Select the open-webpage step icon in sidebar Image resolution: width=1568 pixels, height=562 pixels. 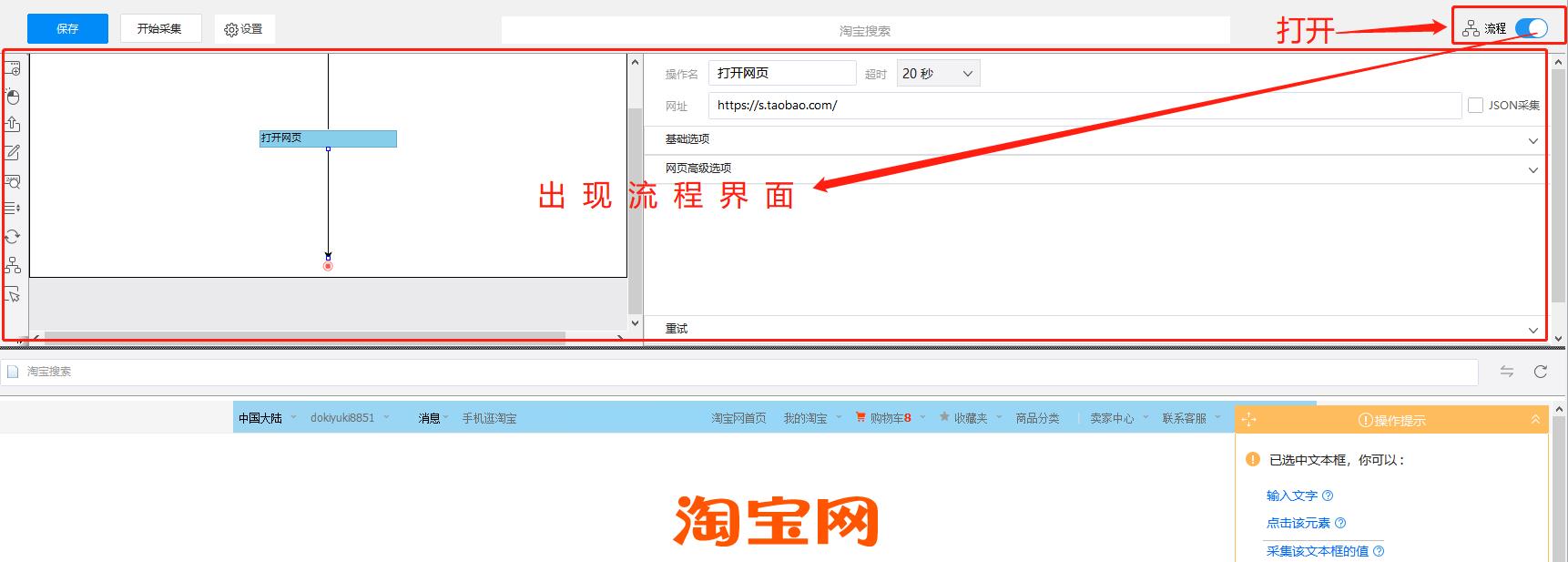point(13,68)
